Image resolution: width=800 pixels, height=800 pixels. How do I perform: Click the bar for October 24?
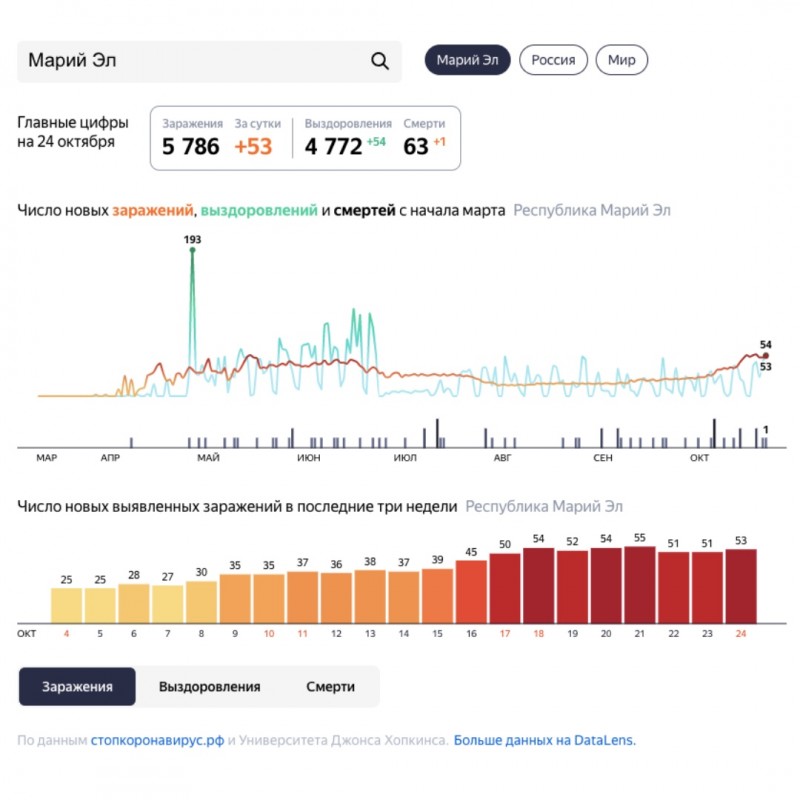pyautogui.click(x=741, y=585)
